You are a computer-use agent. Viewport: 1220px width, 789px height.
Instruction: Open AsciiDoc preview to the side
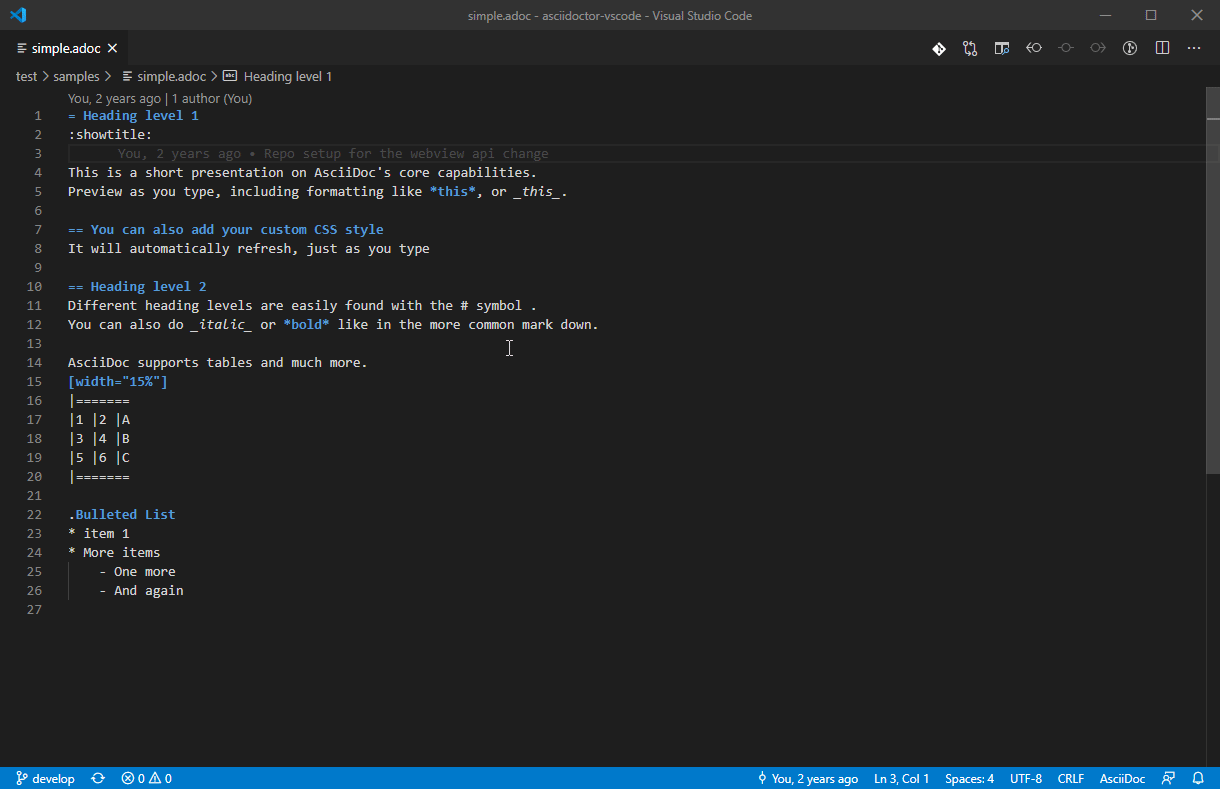(x=1002, y=48)
